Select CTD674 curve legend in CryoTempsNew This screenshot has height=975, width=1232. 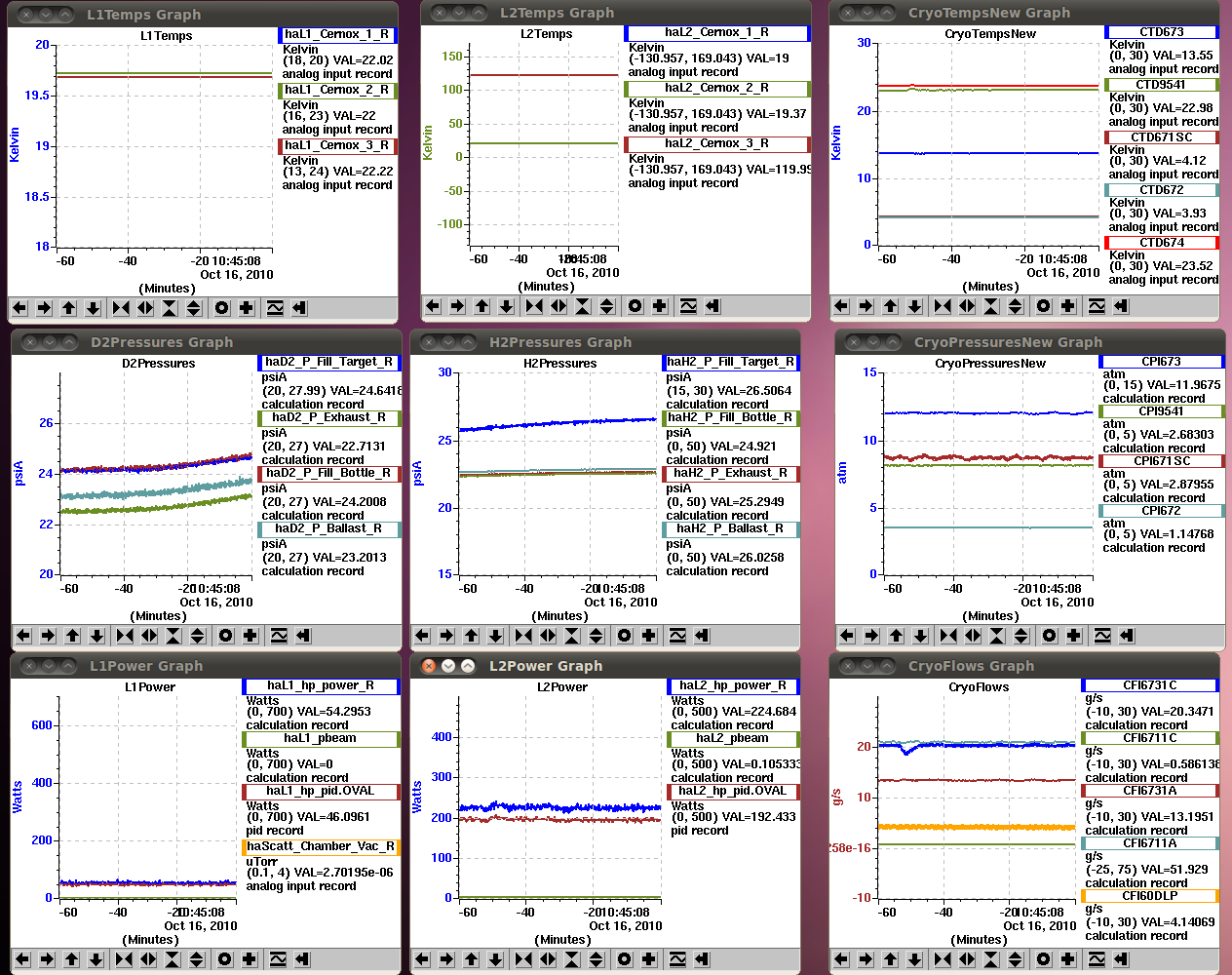tap(1161, 243)
